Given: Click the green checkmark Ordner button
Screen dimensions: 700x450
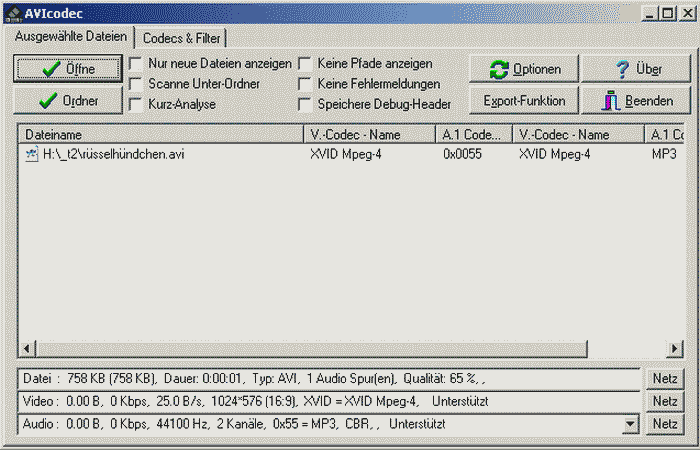Looking at the screenshot, I should click(x=67, y=100).
